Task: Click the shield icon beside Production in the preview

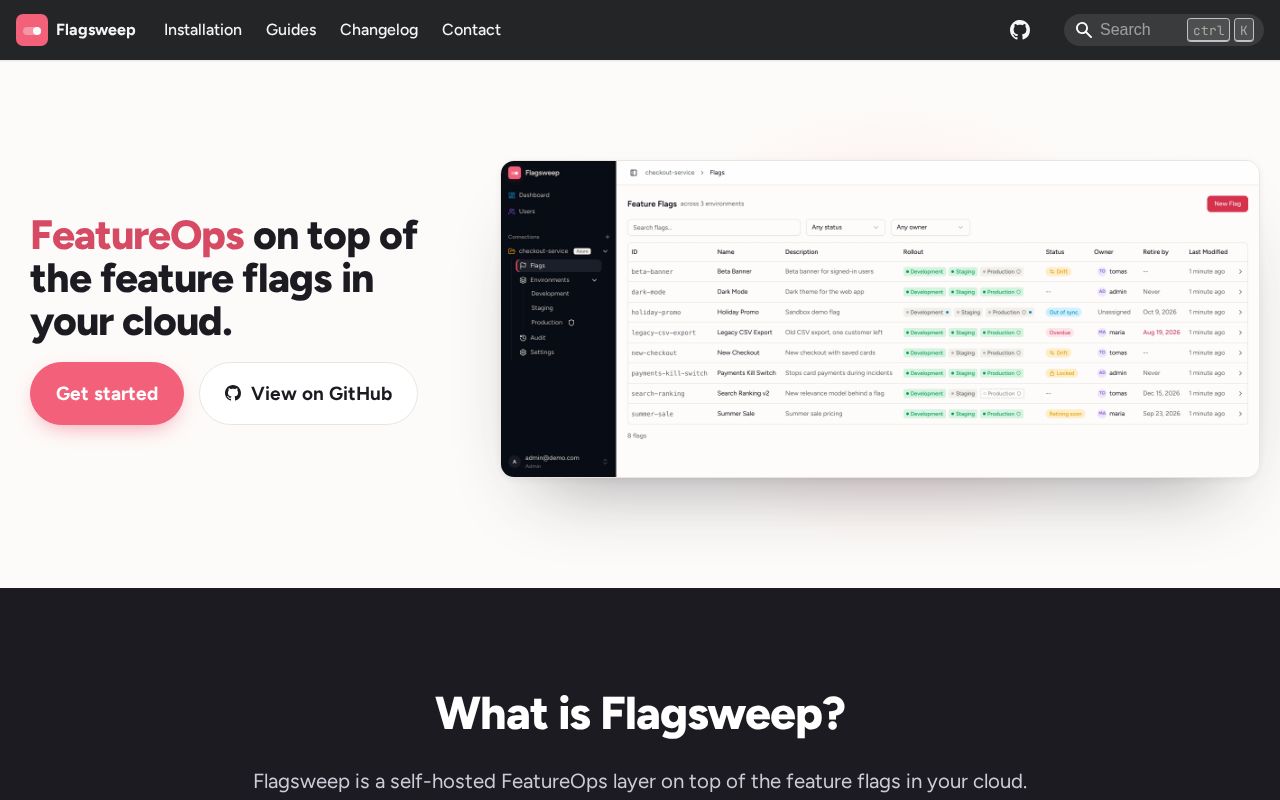Action: tap(571, 323)
